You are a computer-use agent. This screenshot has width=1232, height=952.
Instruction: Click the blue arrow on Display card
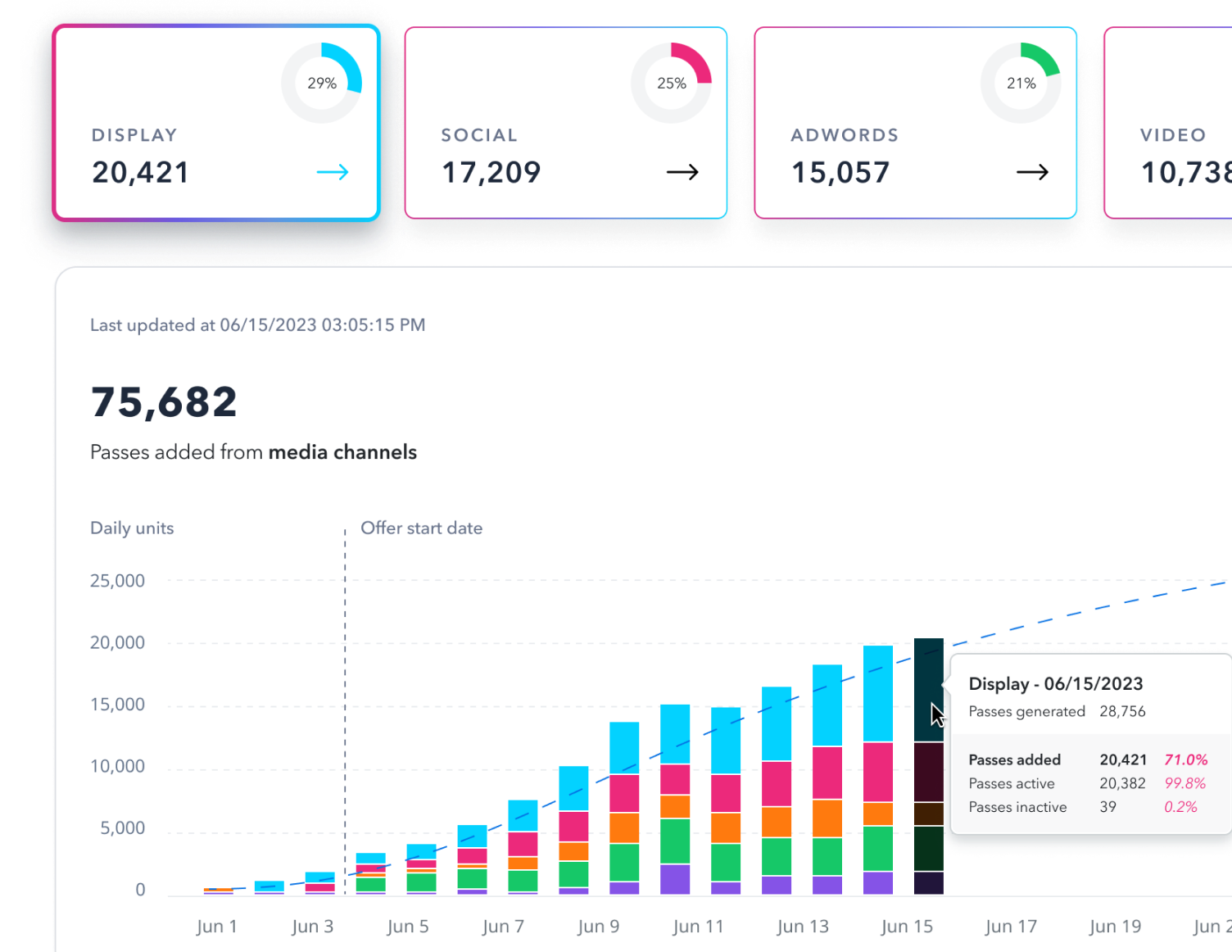pyautogui.click(x=333, y=172)
